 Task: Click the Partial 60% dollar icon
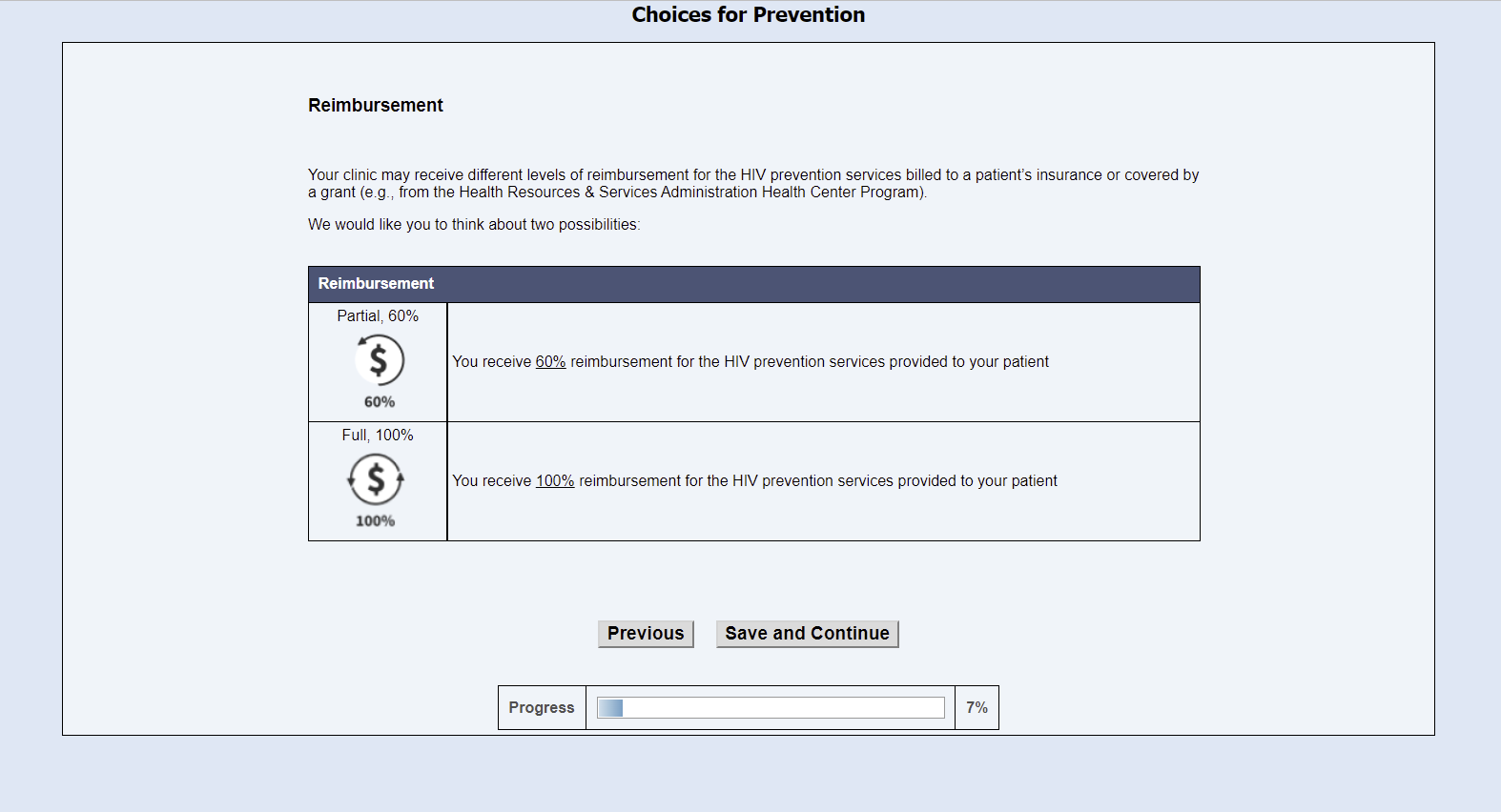coord(379,360)
